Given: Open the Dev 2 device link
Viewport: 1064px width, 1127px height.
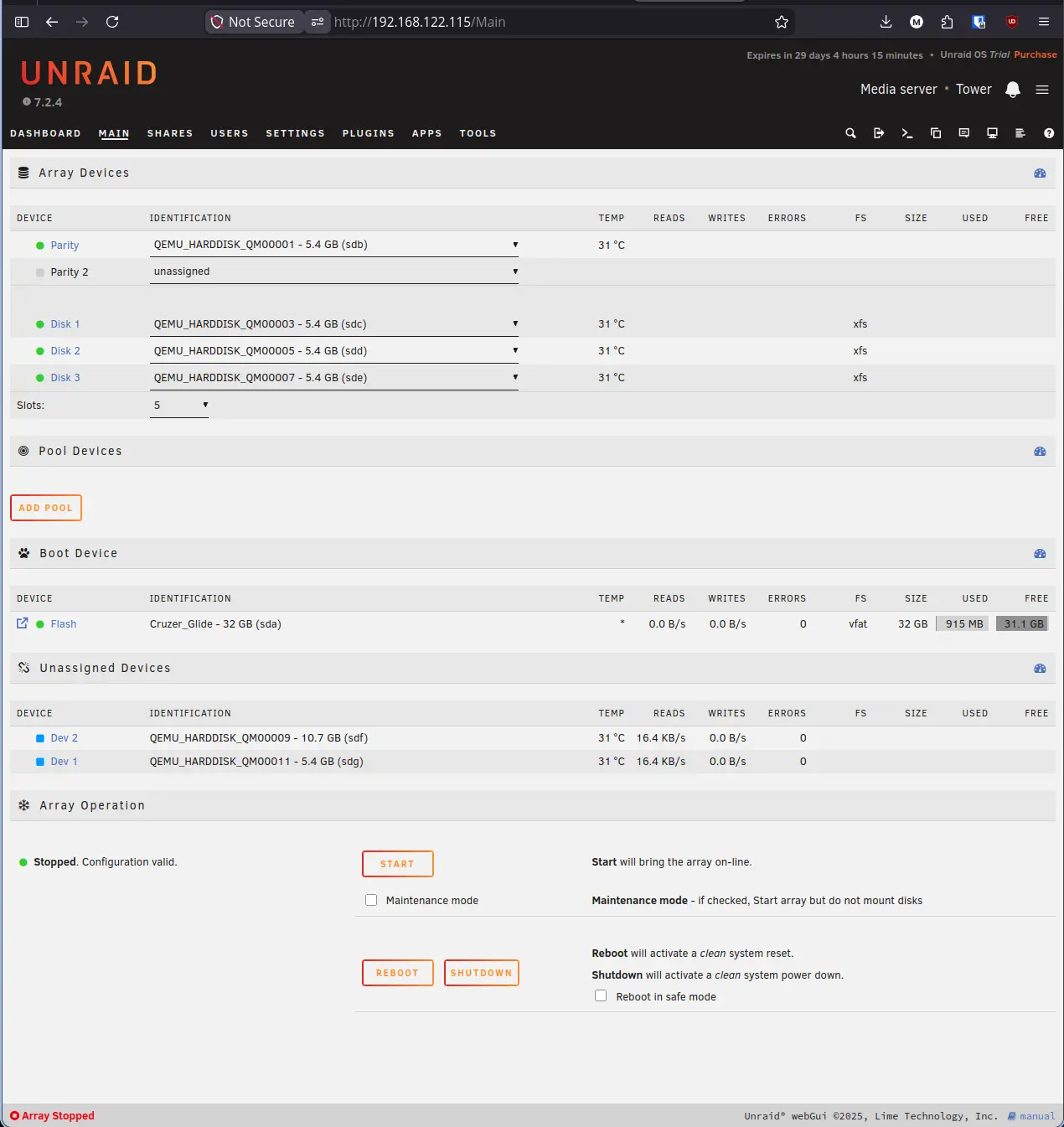Looking at the screenshot, I should coord(64,738).
